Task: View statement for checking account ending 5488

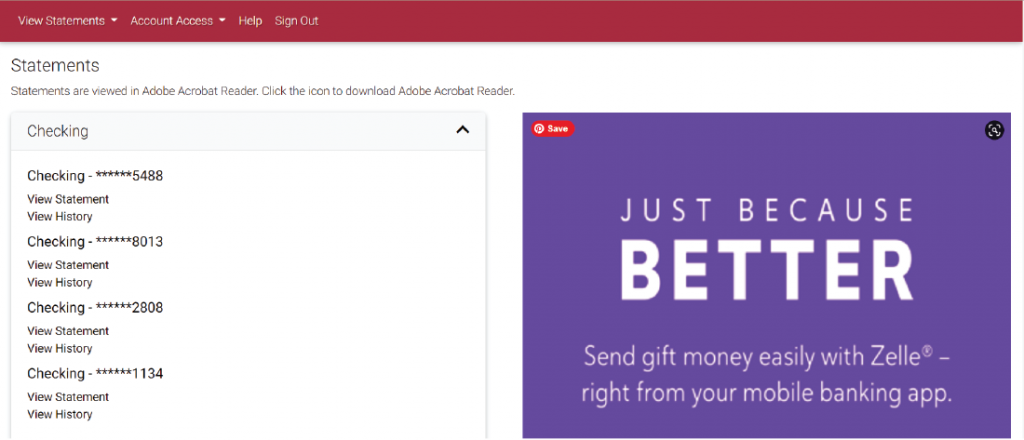Action: pos(68,199)
